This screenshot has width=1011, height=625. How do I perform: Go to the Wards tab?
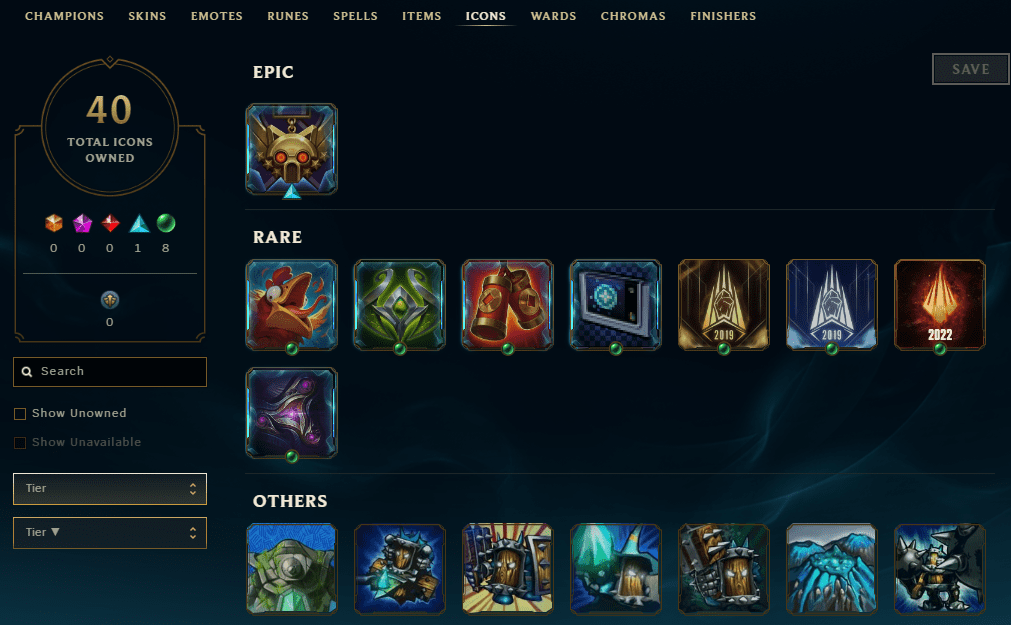click(553, 16)
